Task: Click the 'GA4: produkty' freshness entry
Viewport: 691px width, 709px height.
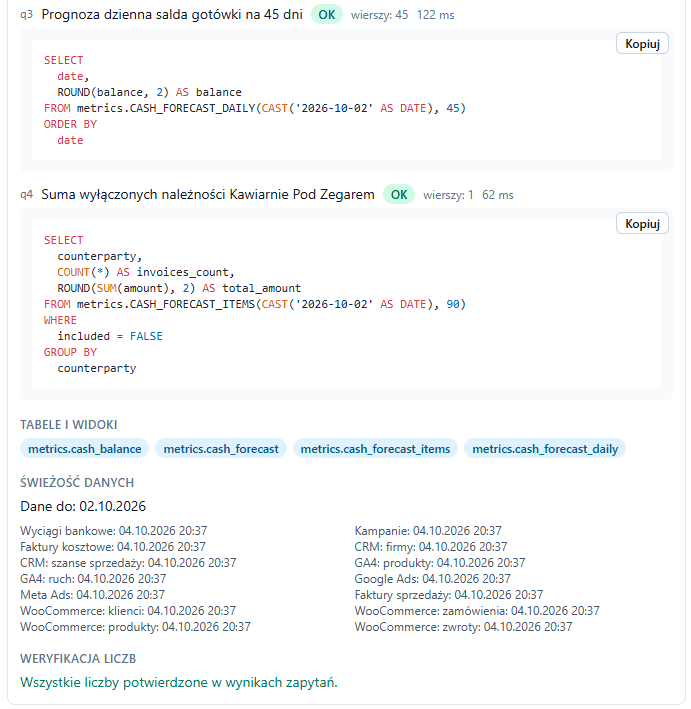Action: 440,562
